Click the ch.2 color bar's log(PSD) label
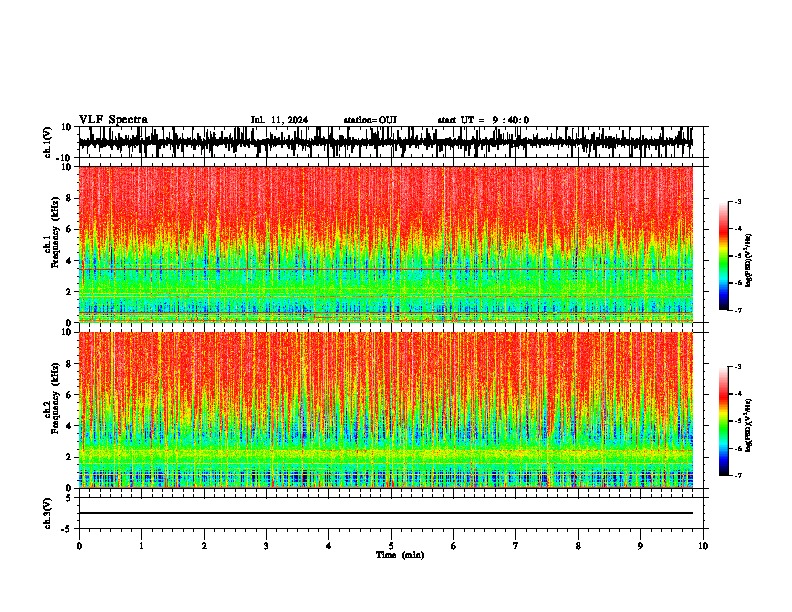The height and width of the screenshot is (612, 792). tap(748, 425)
